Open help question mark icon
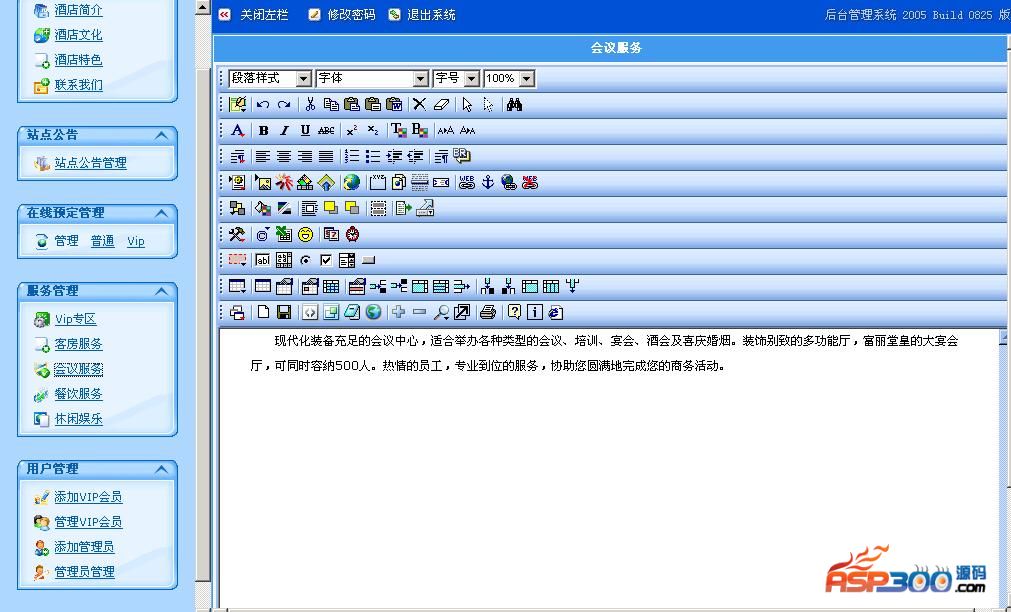1011x612 pixels. coord(514,312)
